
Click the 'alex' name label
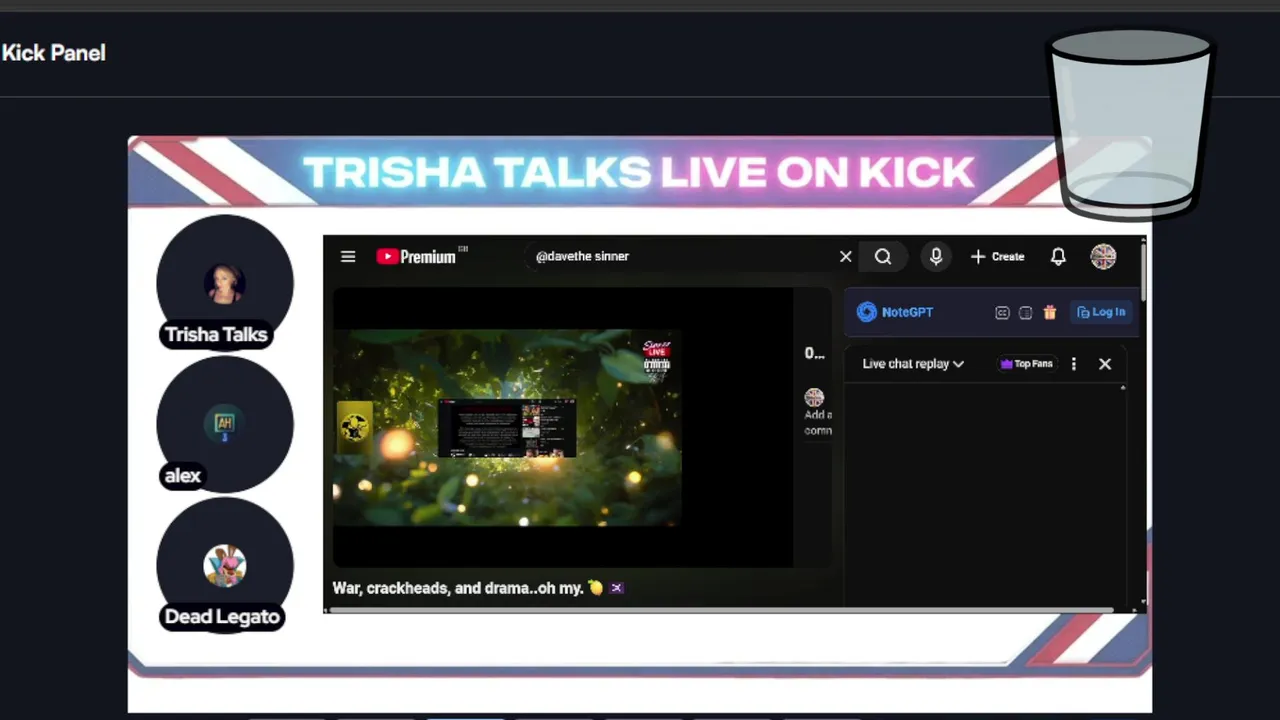(x=182, y=476)
